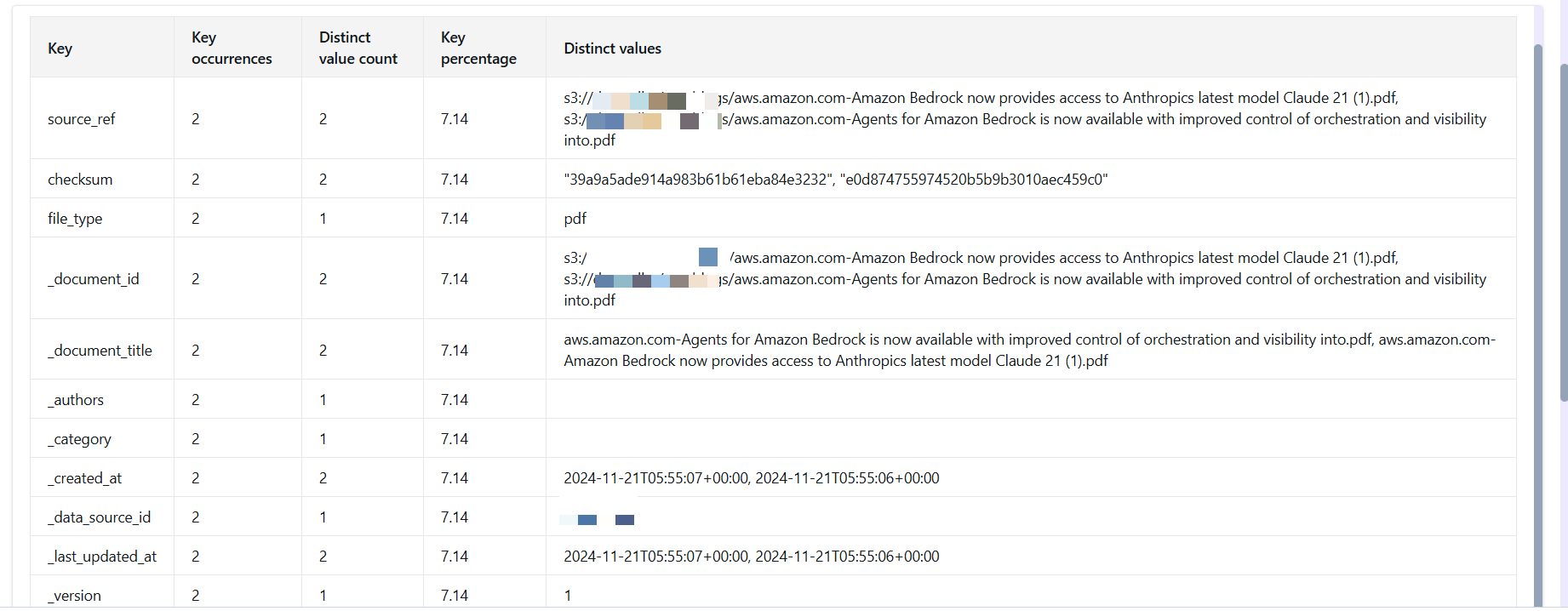Screen dimensions: 1568x611
Task: Click the checksum hash values cell
Action: point(835,180)
